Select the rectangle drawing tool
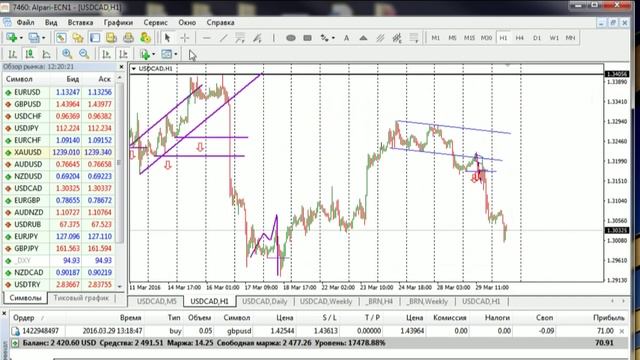Screen dimensions: 640x360 [x=307, y=38]
